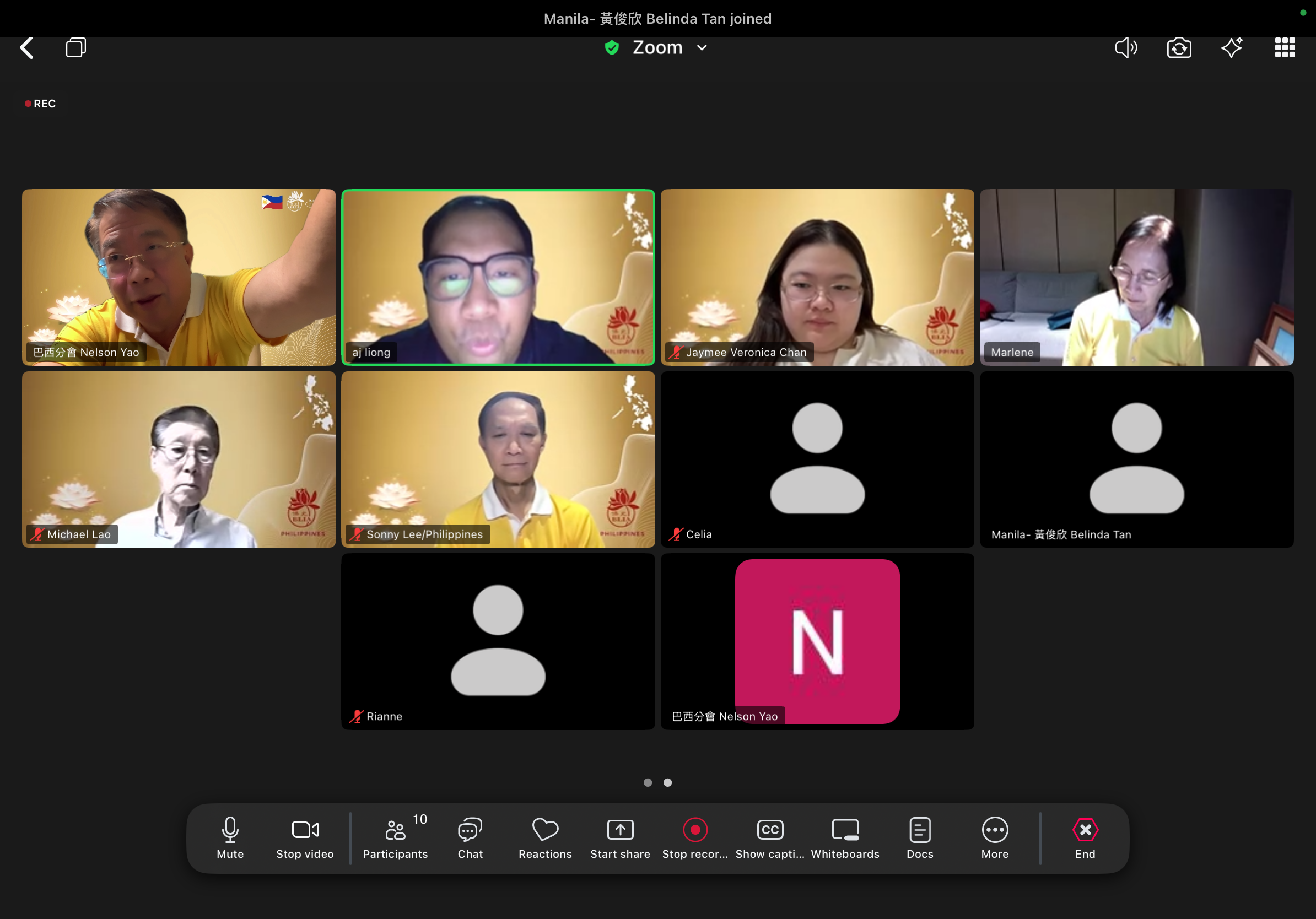Open the Chat panel
The width and height of the screenshot is (1316, 919).
(470, 837)
